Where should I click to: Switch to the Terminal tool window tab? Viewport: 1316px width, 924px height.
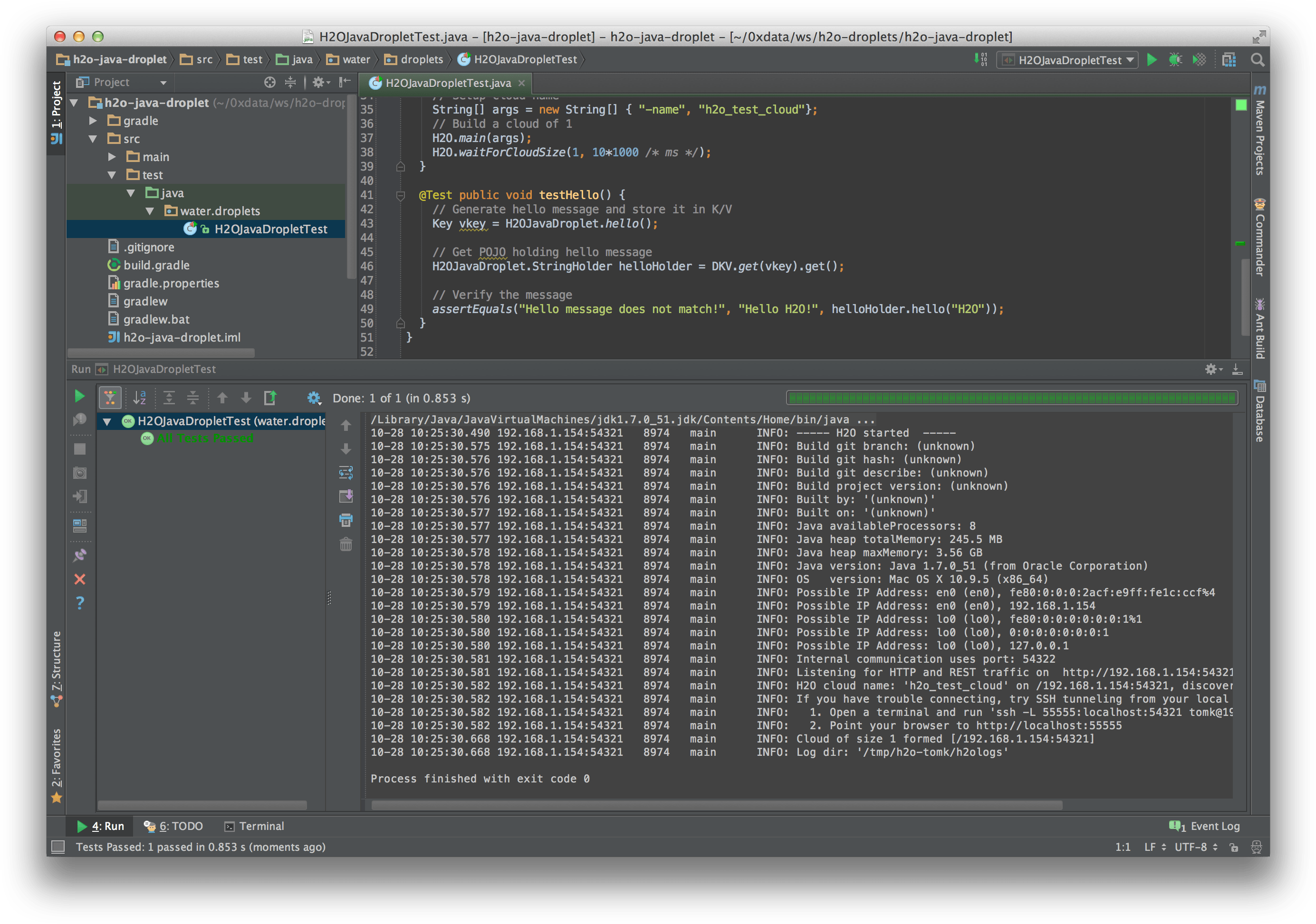pos(254,826)
